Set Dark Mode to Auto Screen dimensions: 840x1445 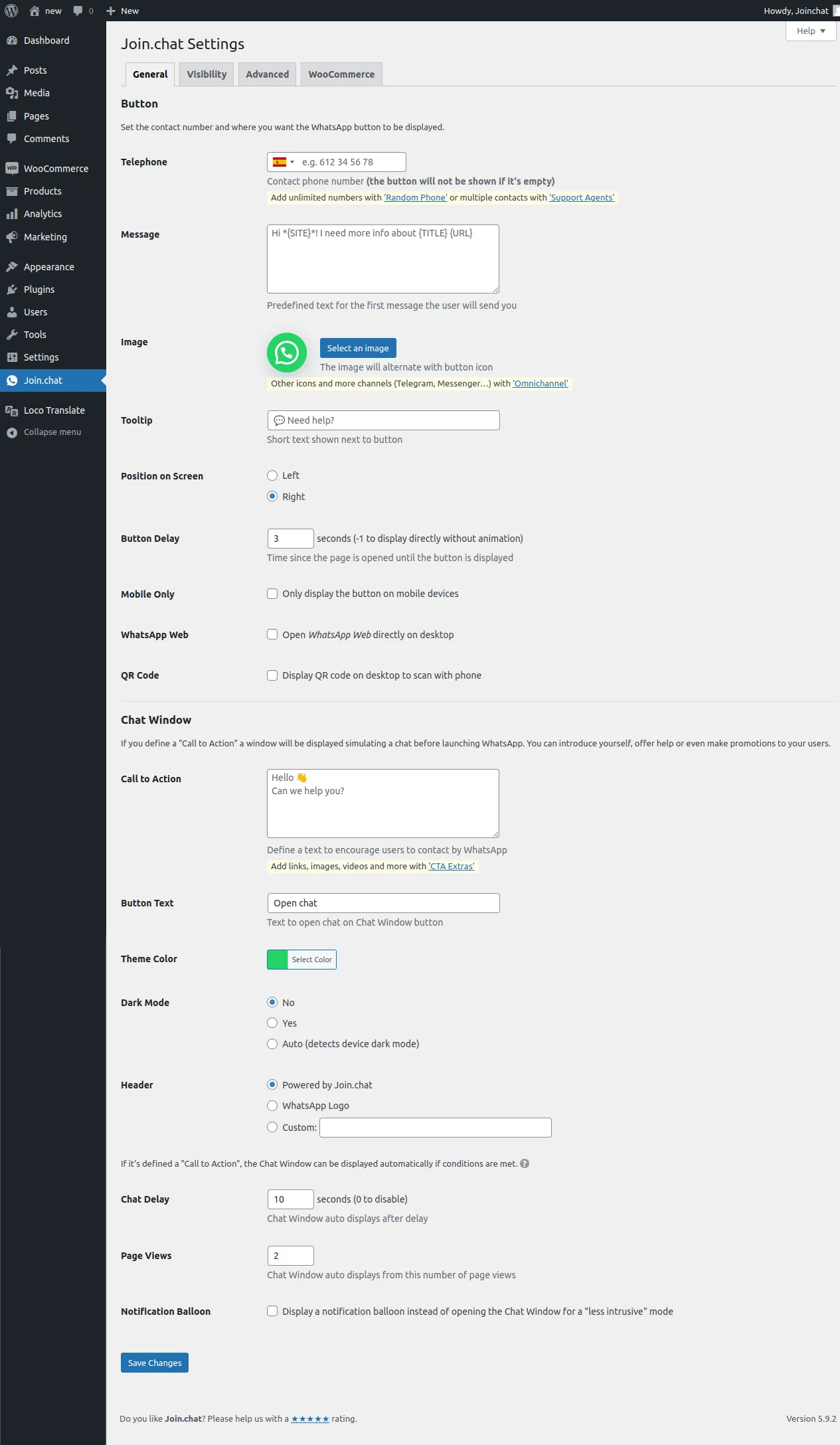pyautogui.click(x=272, y=1044)
